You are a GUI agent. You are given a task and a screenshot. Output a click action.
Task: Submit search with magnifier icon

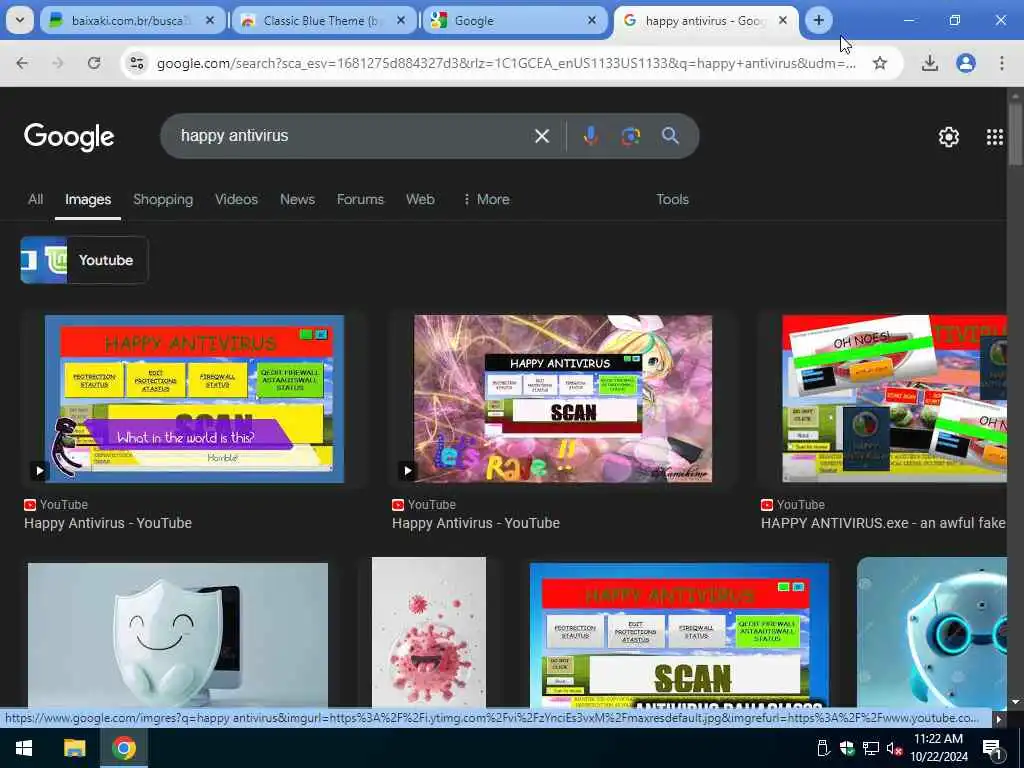click(x=670, y=136)
